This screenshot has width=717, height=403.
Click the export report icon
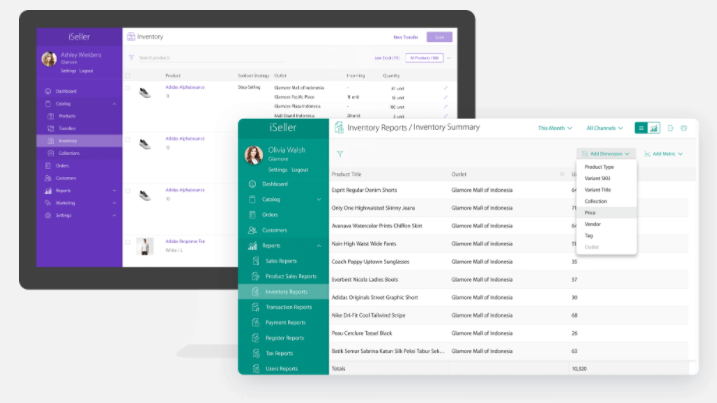click(670, 128)
